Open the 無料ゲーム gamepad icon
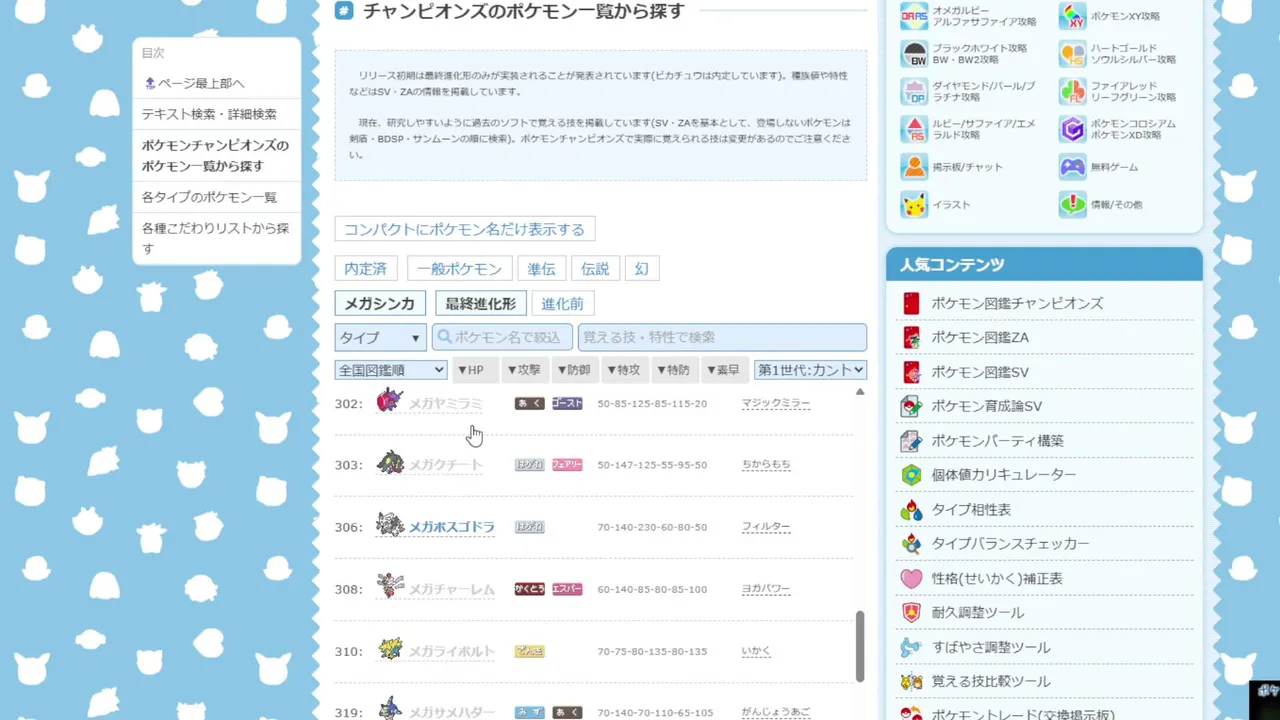The image size is (1280, 720). pos(1073,167)
